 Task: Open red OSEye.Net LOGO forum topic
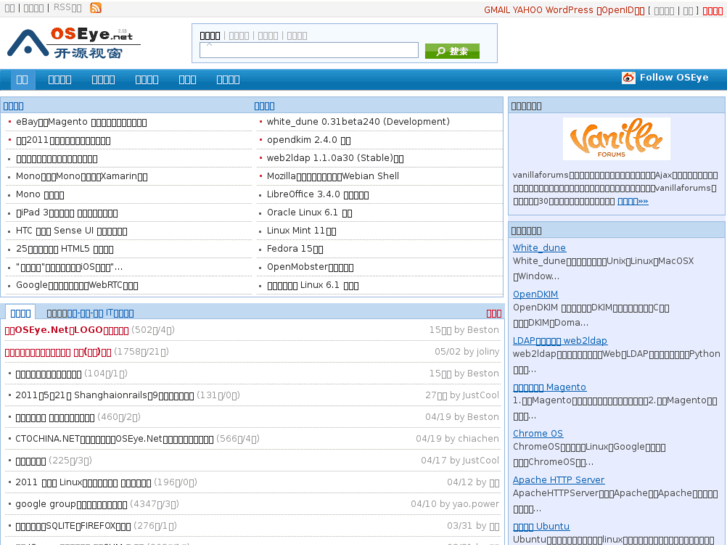tap(67, 330)
